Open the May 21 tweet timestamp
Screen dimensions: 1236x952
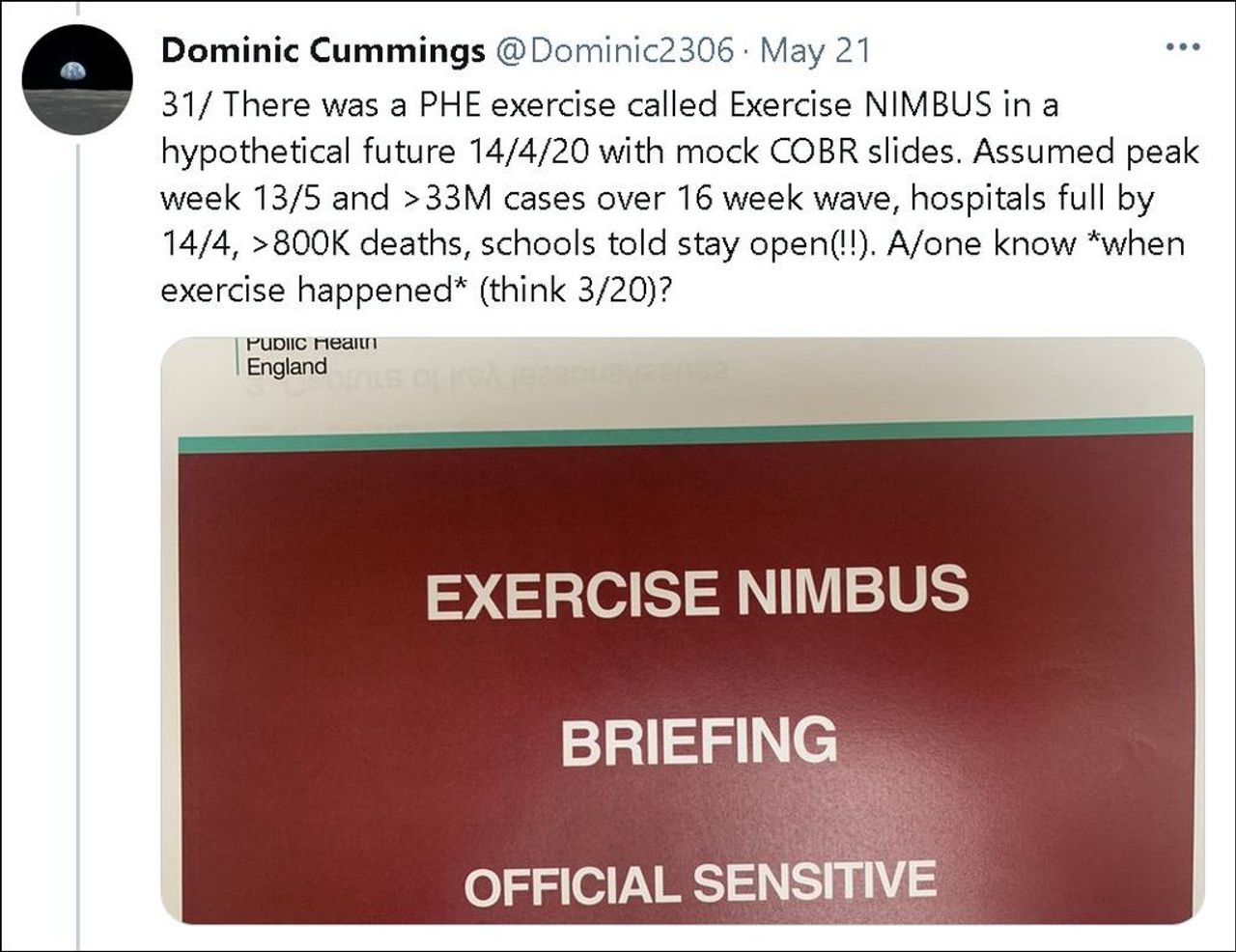(815, 50)
